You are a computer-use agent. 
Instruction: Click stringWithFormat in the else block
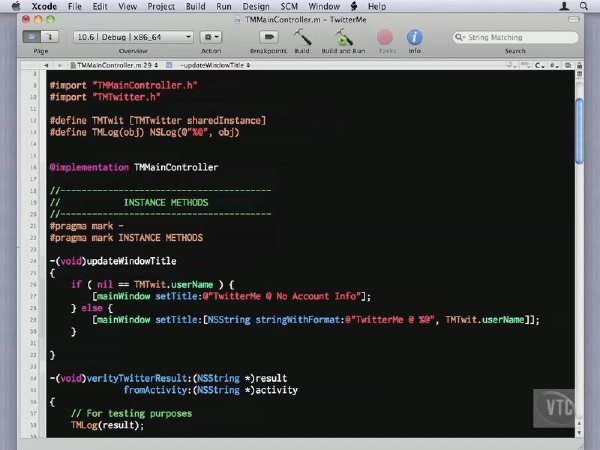(x=298, y=320)
